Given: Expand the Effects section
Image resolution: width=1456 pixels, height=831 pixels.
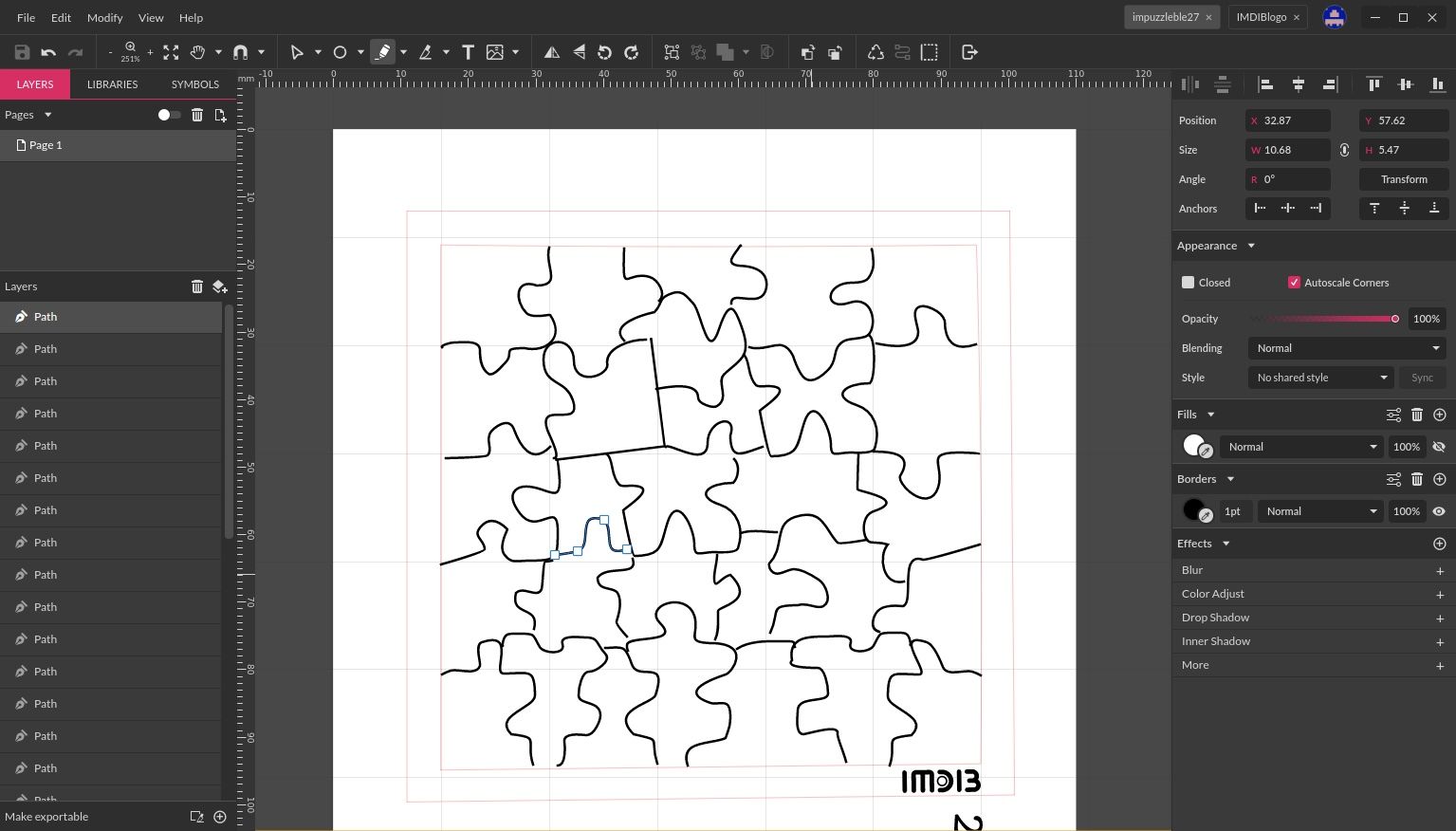Looking at the screenshot, I should click(1225, 543).
